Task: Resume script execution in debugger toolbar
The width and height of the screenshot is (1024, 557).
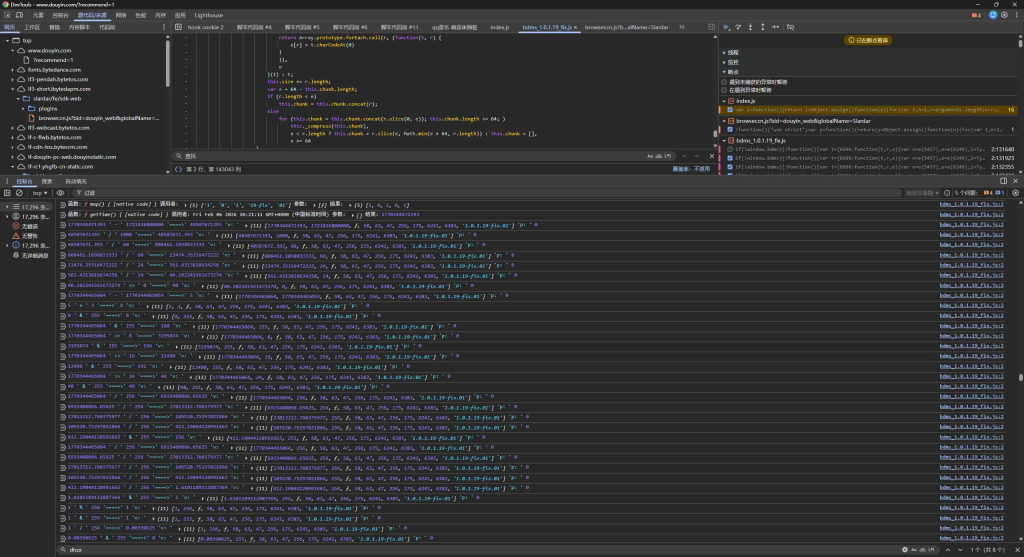Action: [x=726, y=27]
